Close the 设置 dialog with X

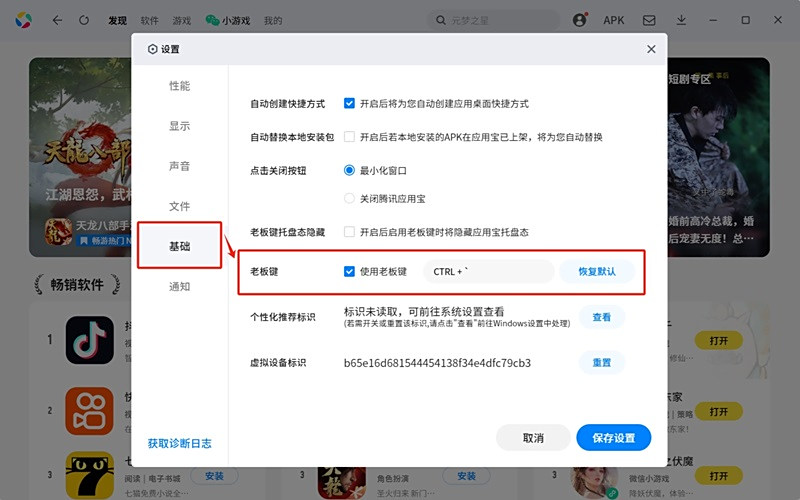click(651, 49)
